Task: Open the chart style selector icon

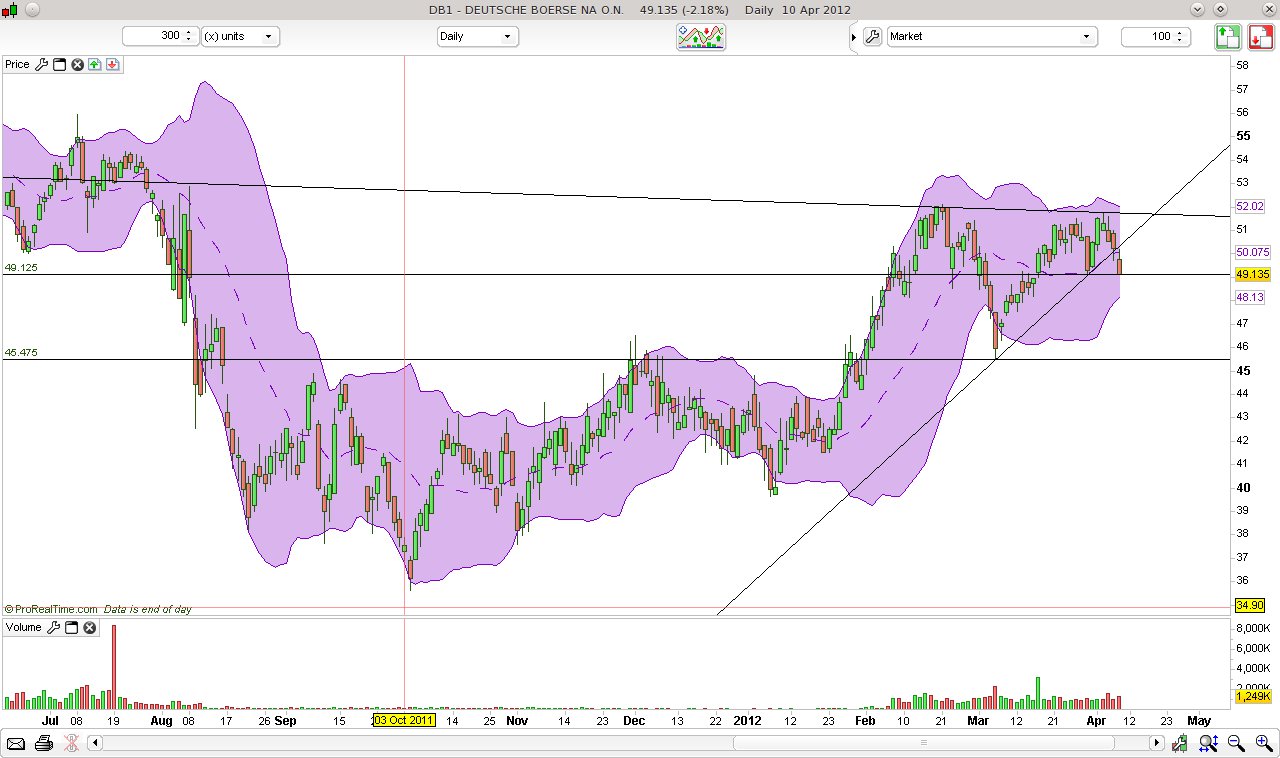Action: (700, 37)
